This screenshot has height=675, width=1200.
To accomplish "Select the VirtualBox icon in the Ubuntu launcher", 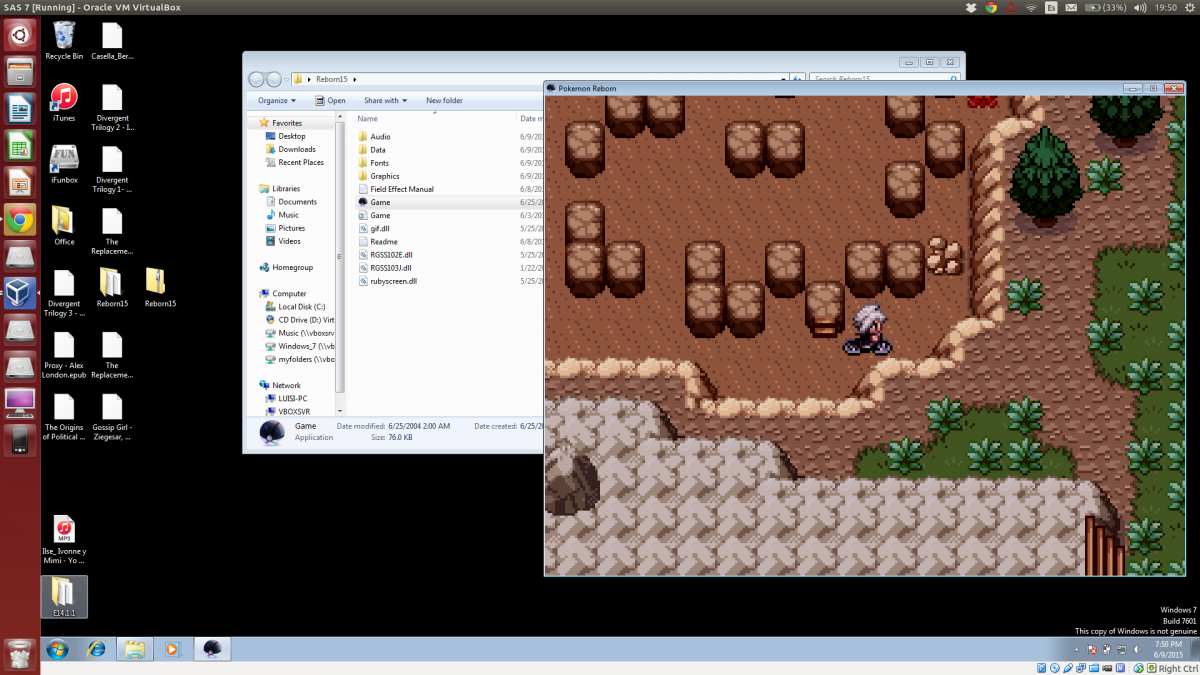I will pyautogui.click(x=20, y=293).
